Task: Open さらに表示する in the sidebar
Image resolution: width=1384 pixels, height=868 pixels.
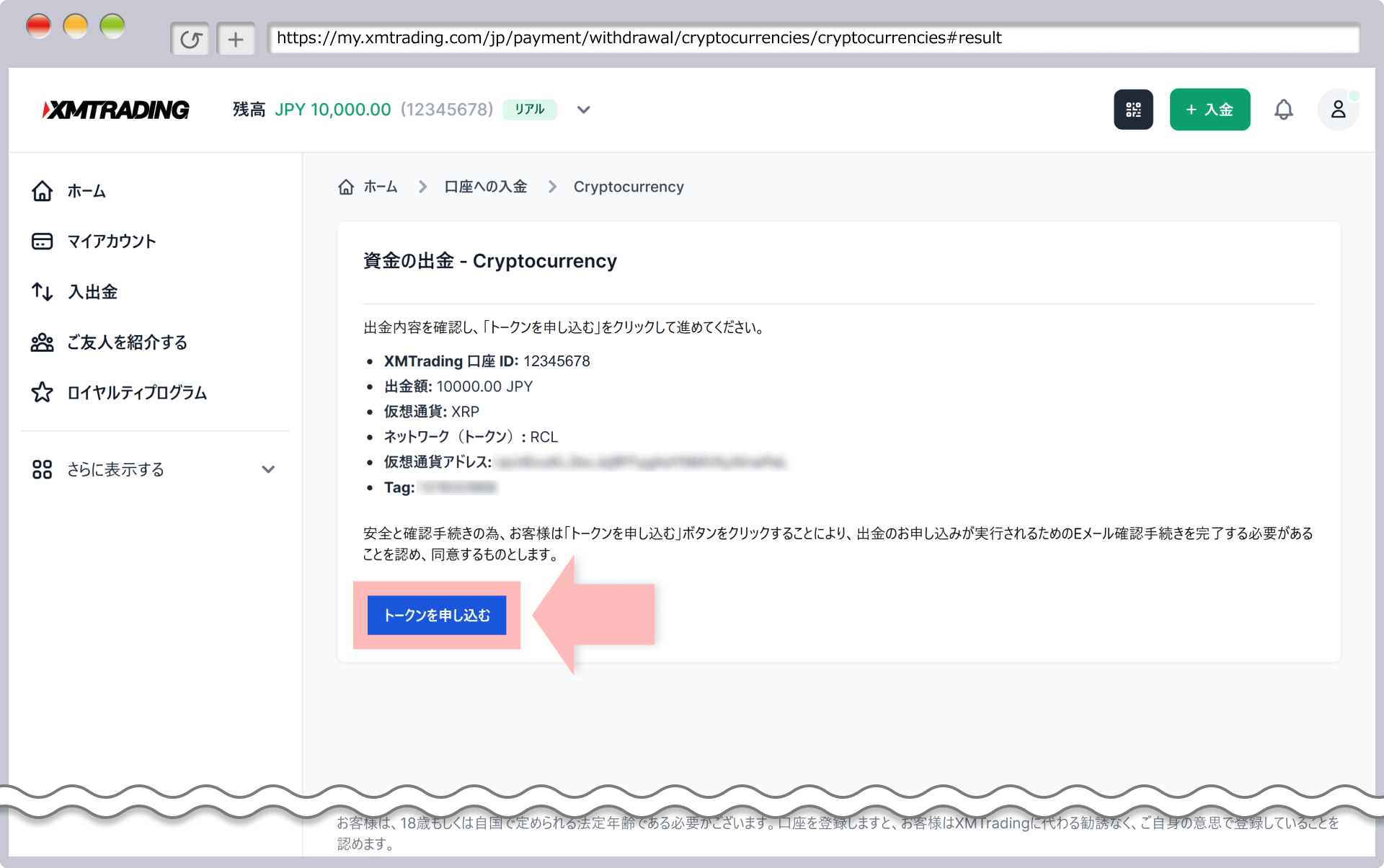Action: click(115, 469)
